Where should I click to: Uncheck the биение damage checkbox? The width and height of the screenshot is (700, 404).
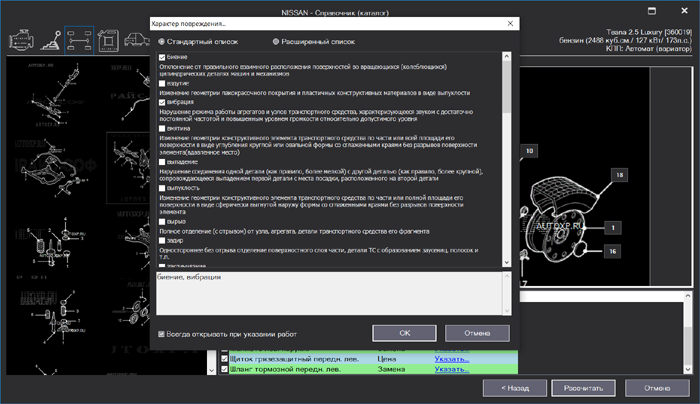162,57
